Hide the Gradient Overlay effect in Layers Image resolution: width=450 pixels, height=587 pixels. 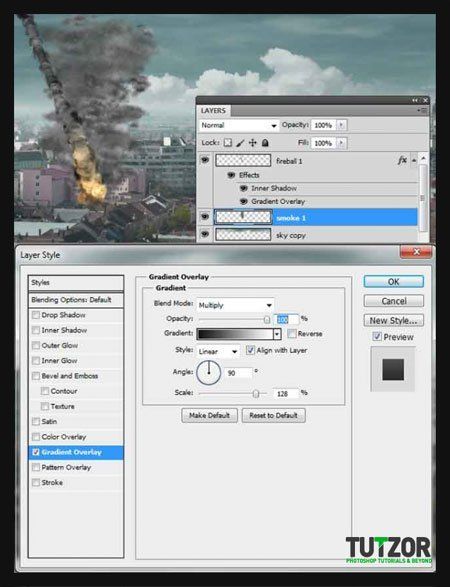pyautogui.click(x=244, y=201)
